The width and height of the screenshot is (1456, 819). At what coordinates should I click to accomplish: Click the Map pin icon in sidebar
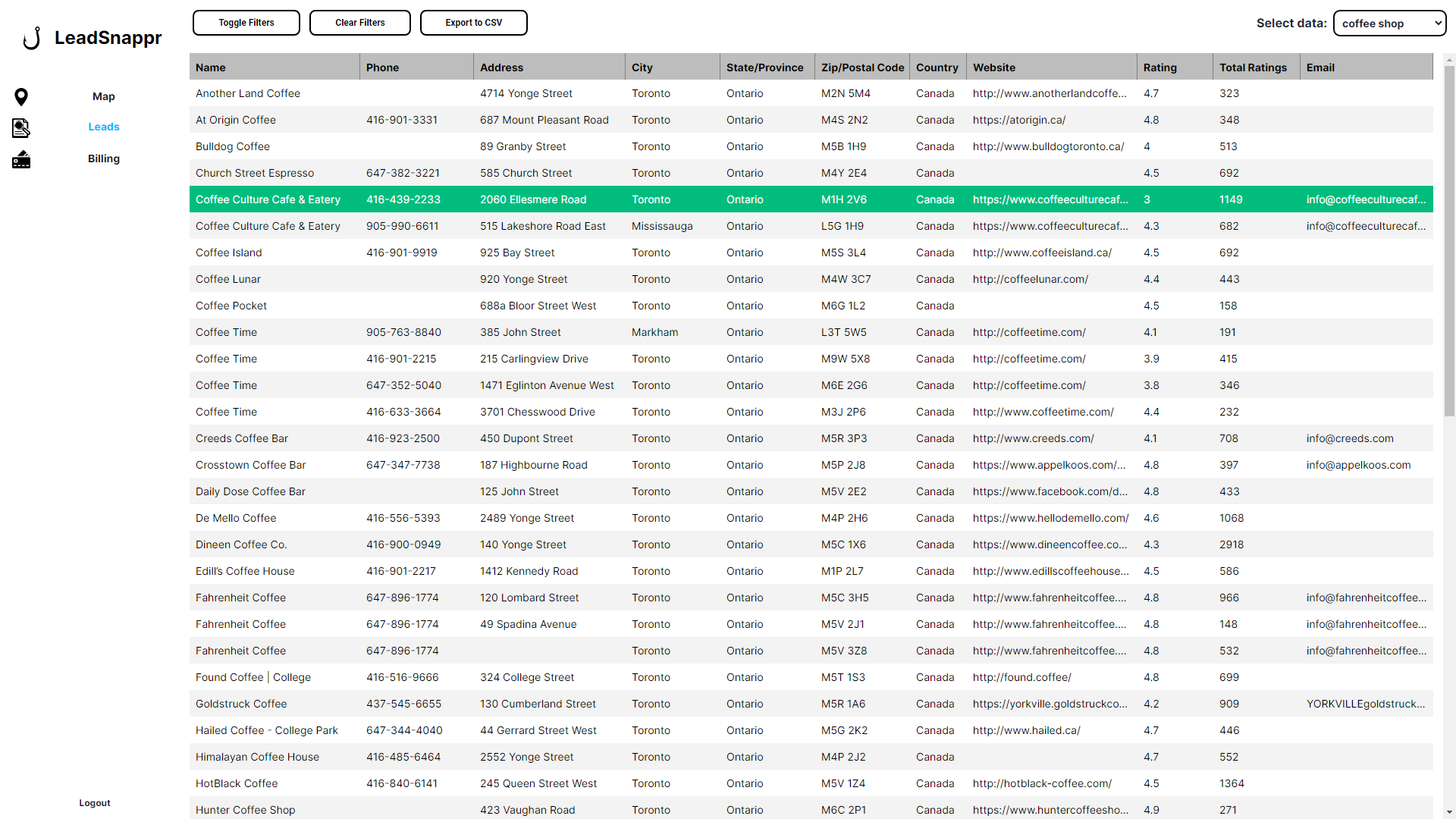click(x=21, y=96)
